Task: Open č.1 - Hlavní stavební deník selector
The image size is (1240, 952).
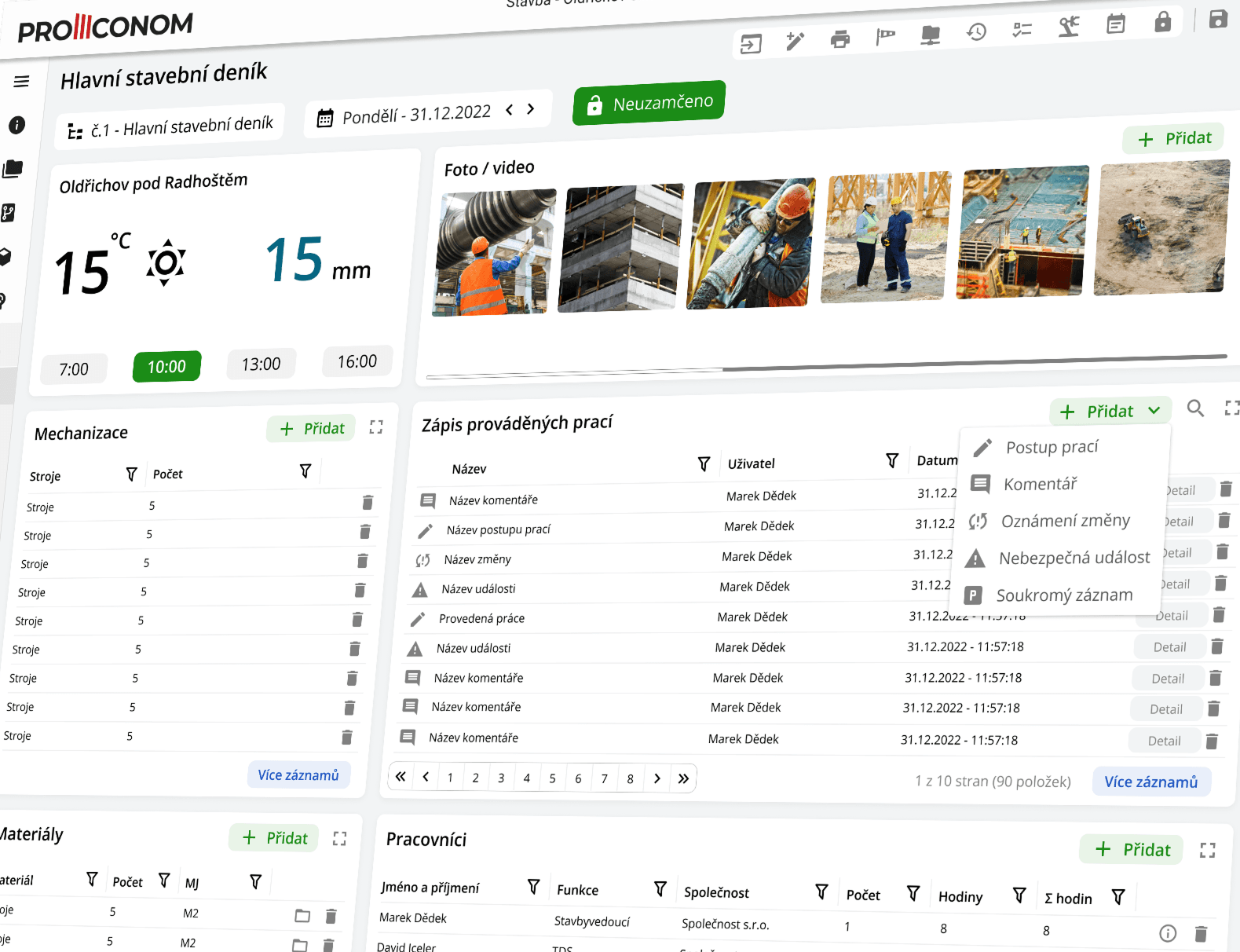Action: (x=170, y=126)
